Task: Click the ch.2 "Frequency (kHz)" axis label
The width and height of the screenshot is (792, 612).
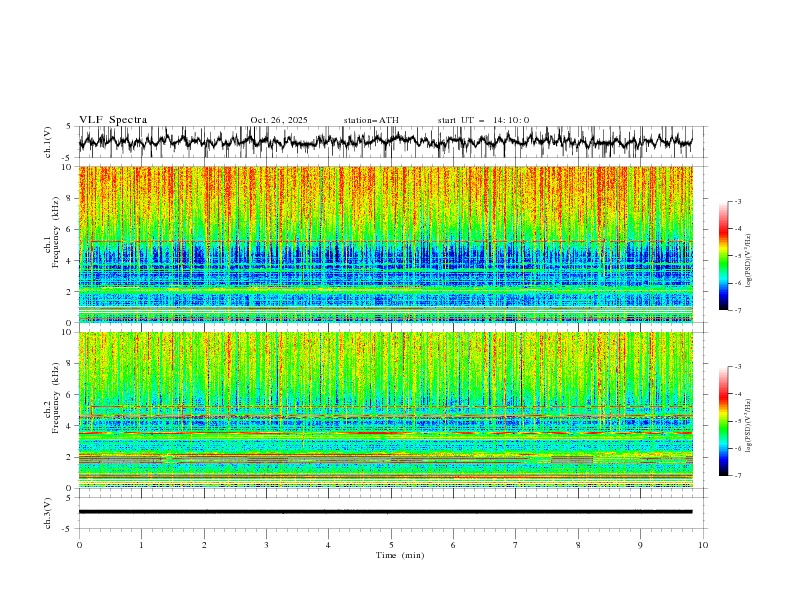Action: point(56,398)
